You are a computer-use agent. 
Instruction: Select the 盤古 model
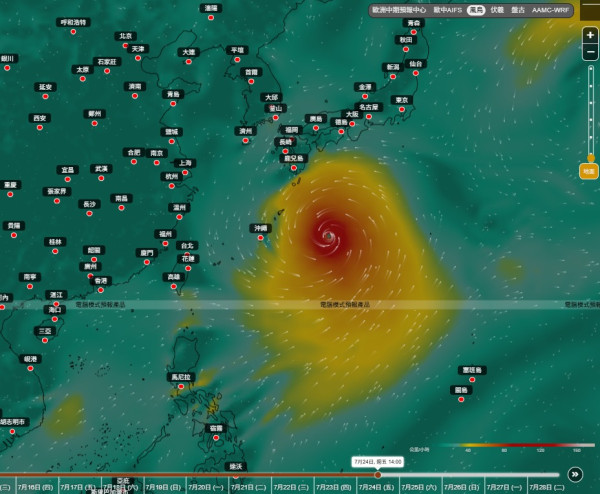pos(518,10)
